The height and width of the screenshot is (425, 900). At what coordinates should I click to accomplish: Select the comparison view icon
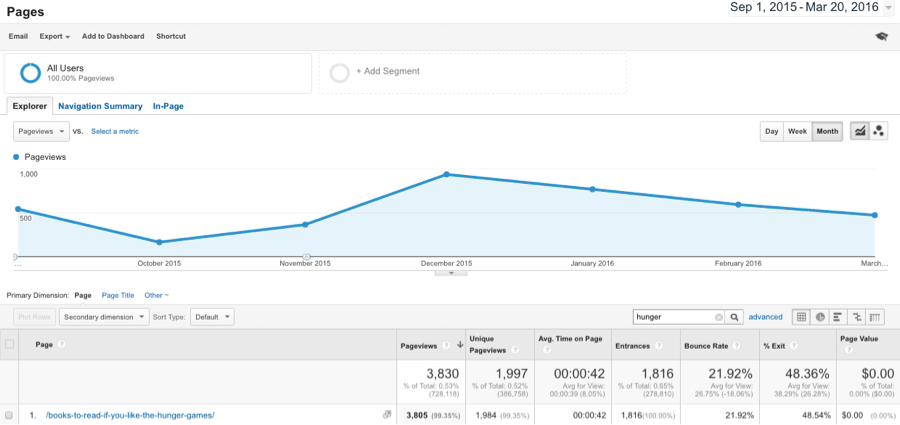click(856, 317)
